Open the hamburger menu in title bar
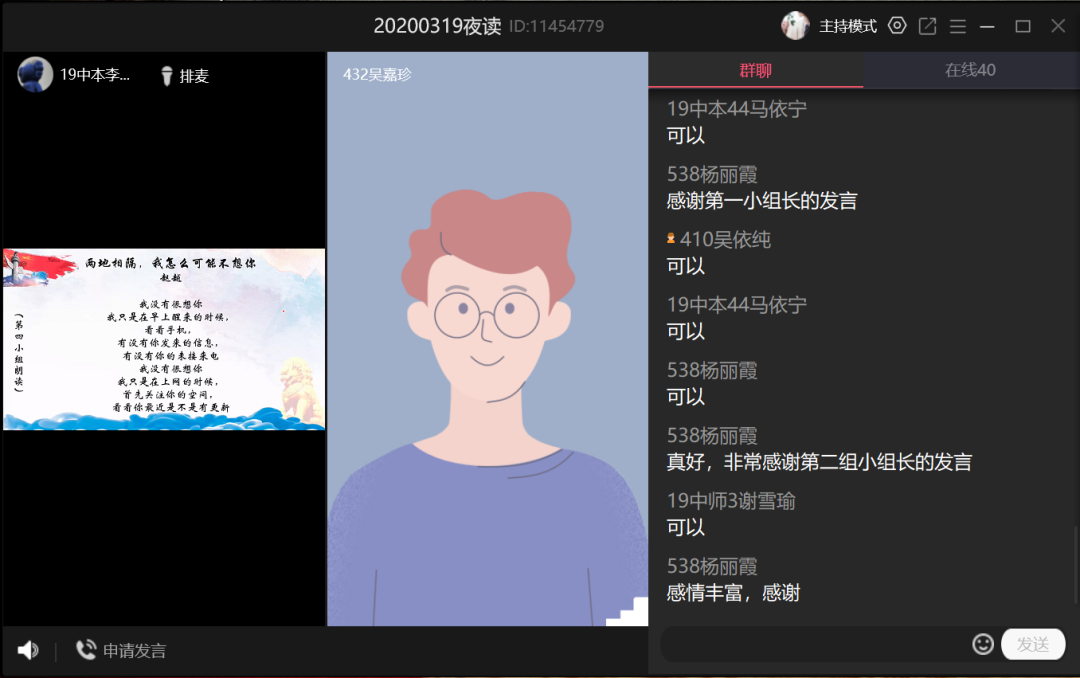This screenshot has height=678, width=1080. coord(958,26)
